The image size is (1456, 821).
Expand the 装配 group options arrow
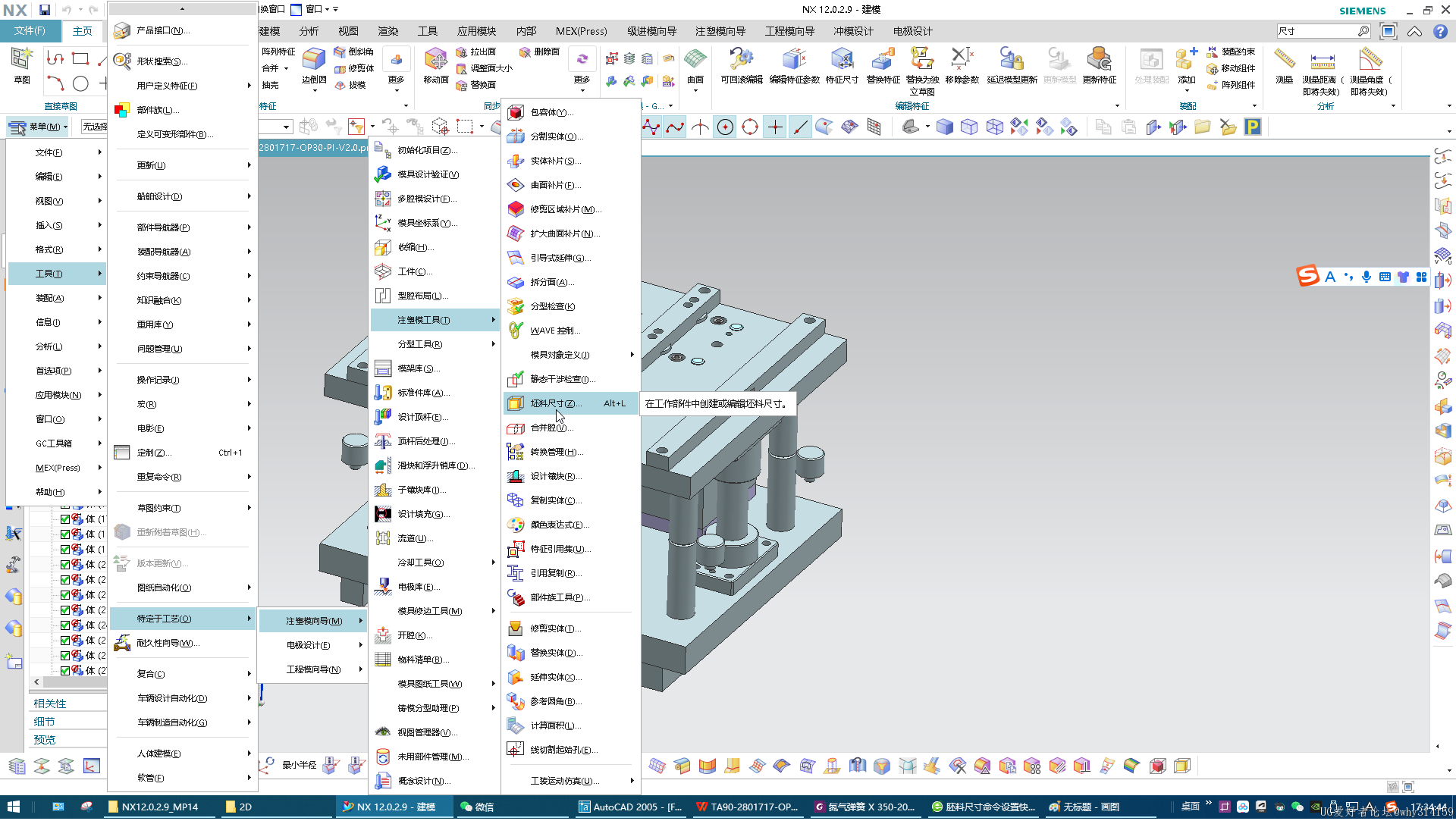(1254, 106)
